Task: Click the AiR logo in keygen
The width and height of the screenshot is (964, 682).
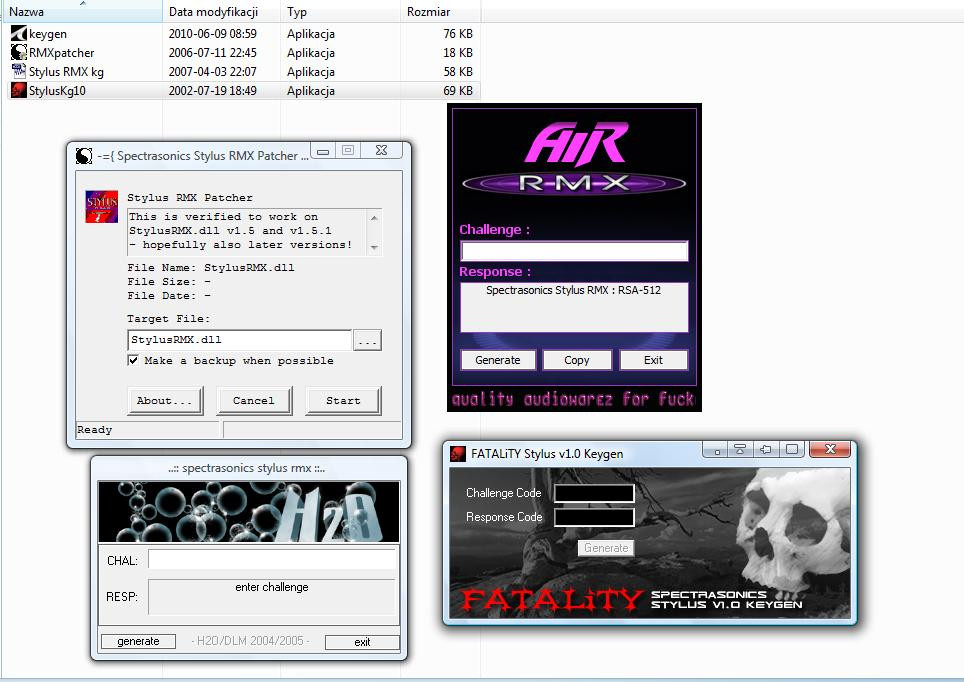Action: 577,145
